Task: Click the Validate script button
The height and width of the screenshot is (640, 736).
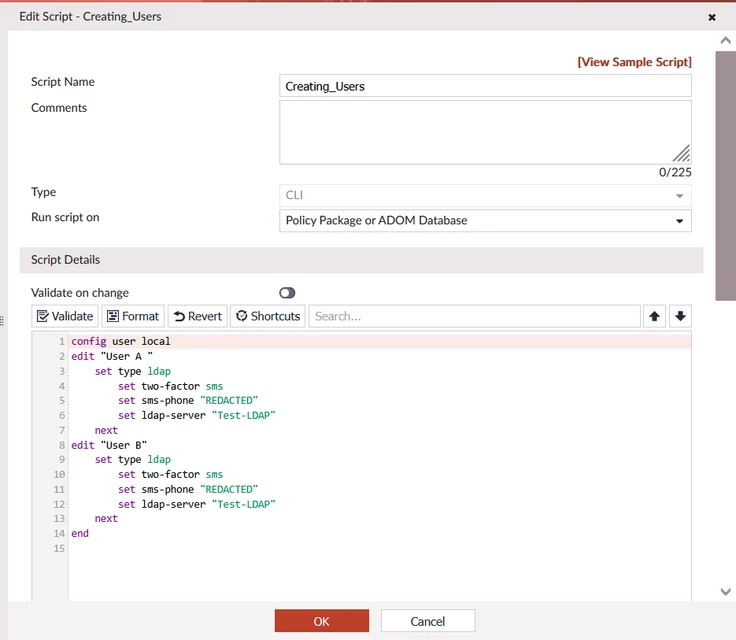Action: [x=65, y=316]
